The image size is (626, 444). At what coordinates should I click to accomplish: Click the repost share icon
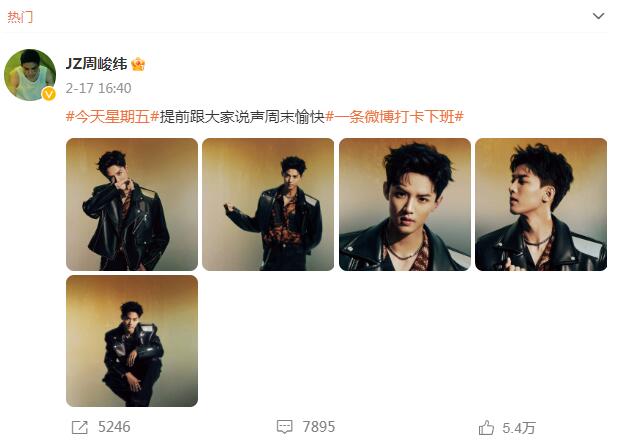point(79,428)
